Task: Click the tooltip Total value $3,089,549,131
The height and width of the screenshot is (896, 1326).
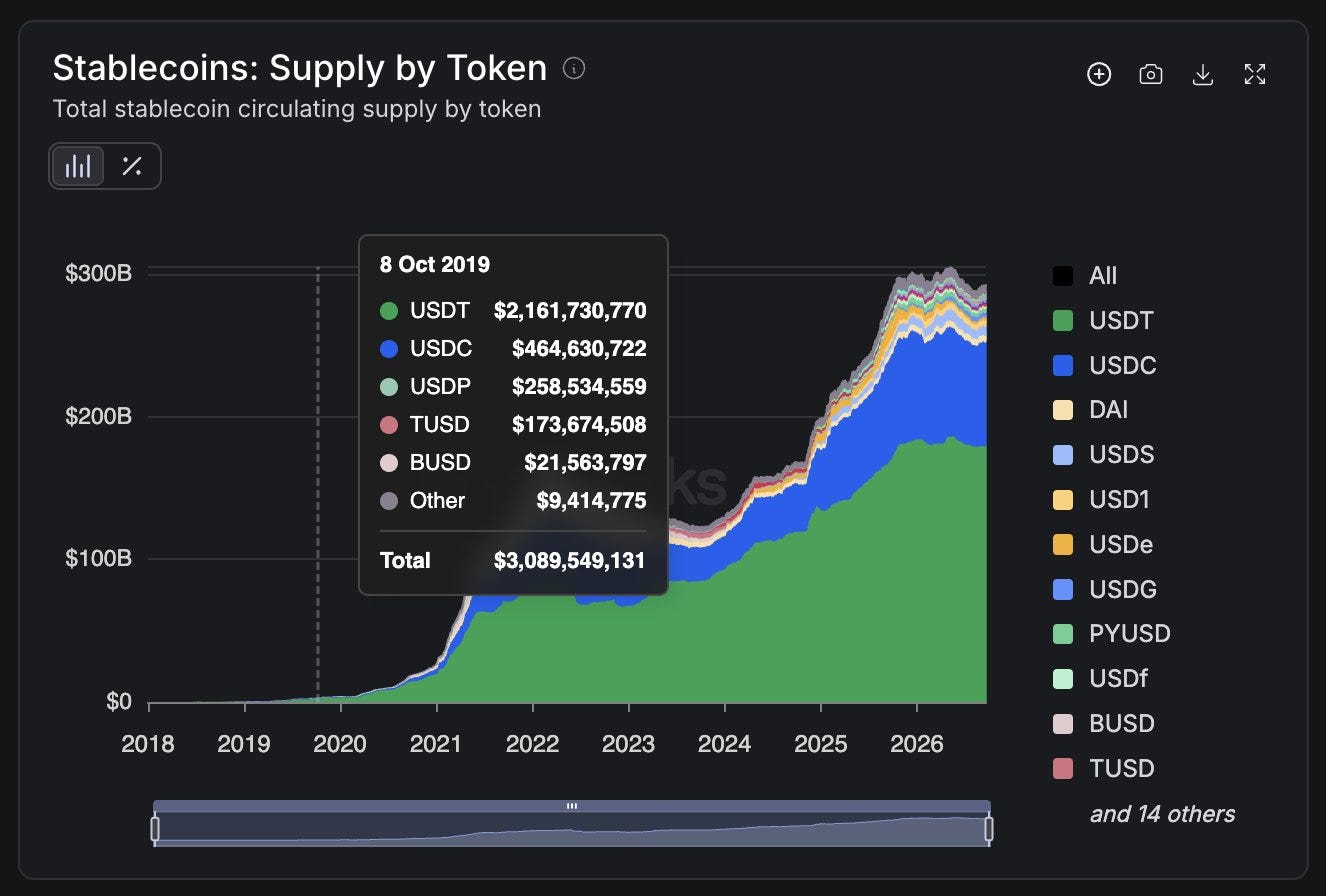Action: (570, 561)
